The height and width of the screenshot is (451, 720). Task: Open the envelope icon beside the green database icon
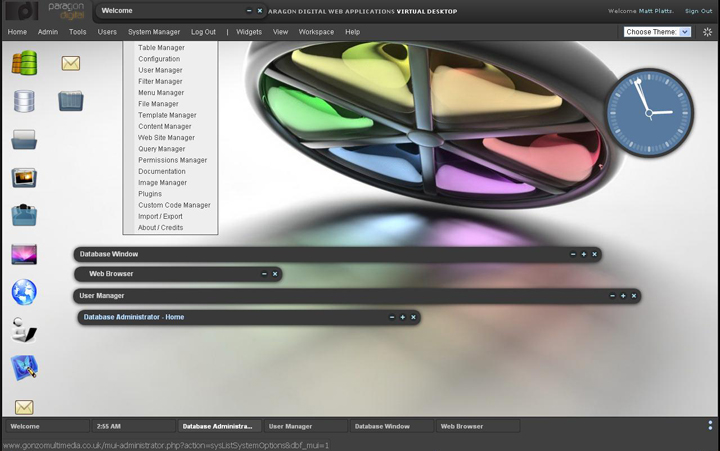(x=71, y=63)
